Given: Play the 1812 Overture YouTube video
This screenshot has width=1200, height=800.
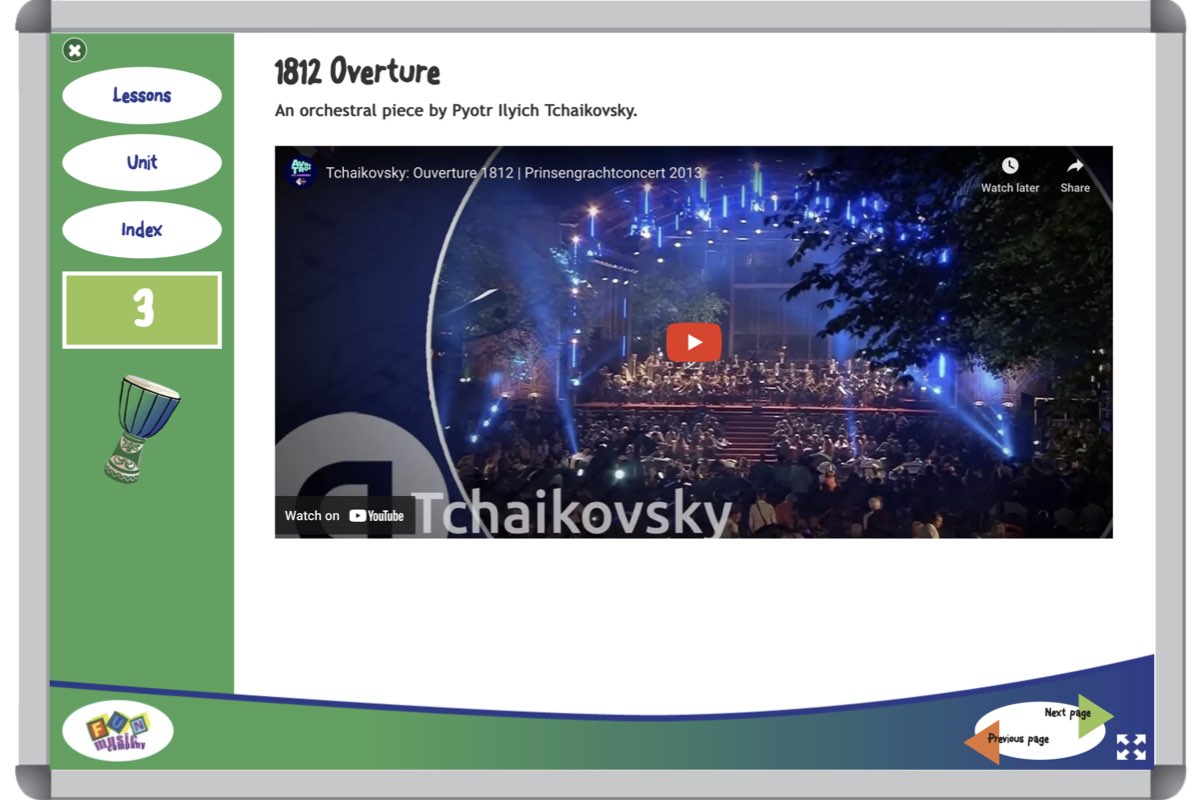Looking at the screenshot, I should point(694,342).
